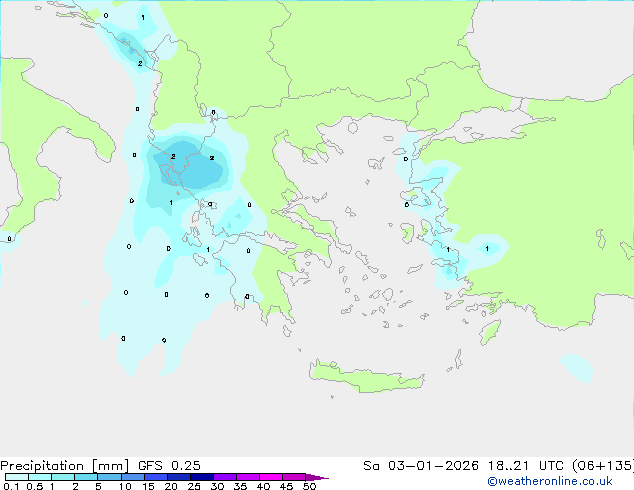Click the "40" legend scale label
Screen dimensions: 634x490
[x=263, y=486]
